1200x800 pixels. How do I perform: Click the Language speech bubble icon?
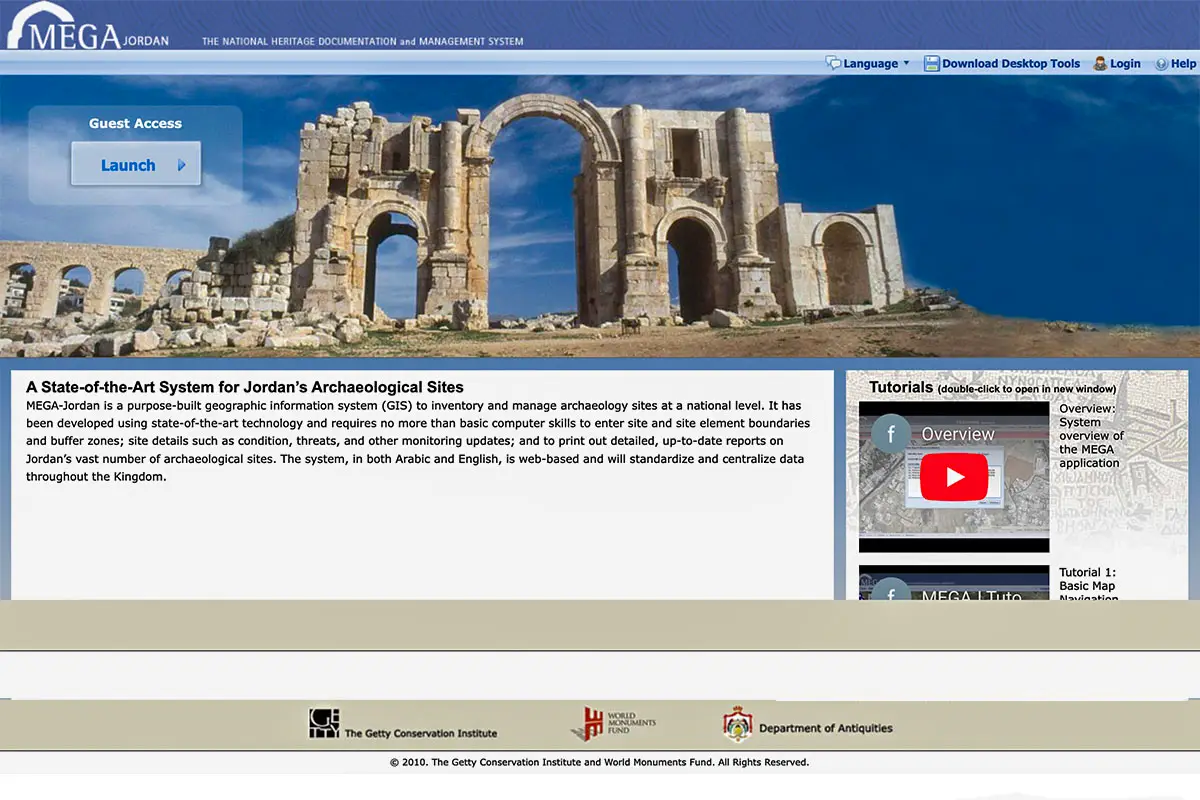833,63
